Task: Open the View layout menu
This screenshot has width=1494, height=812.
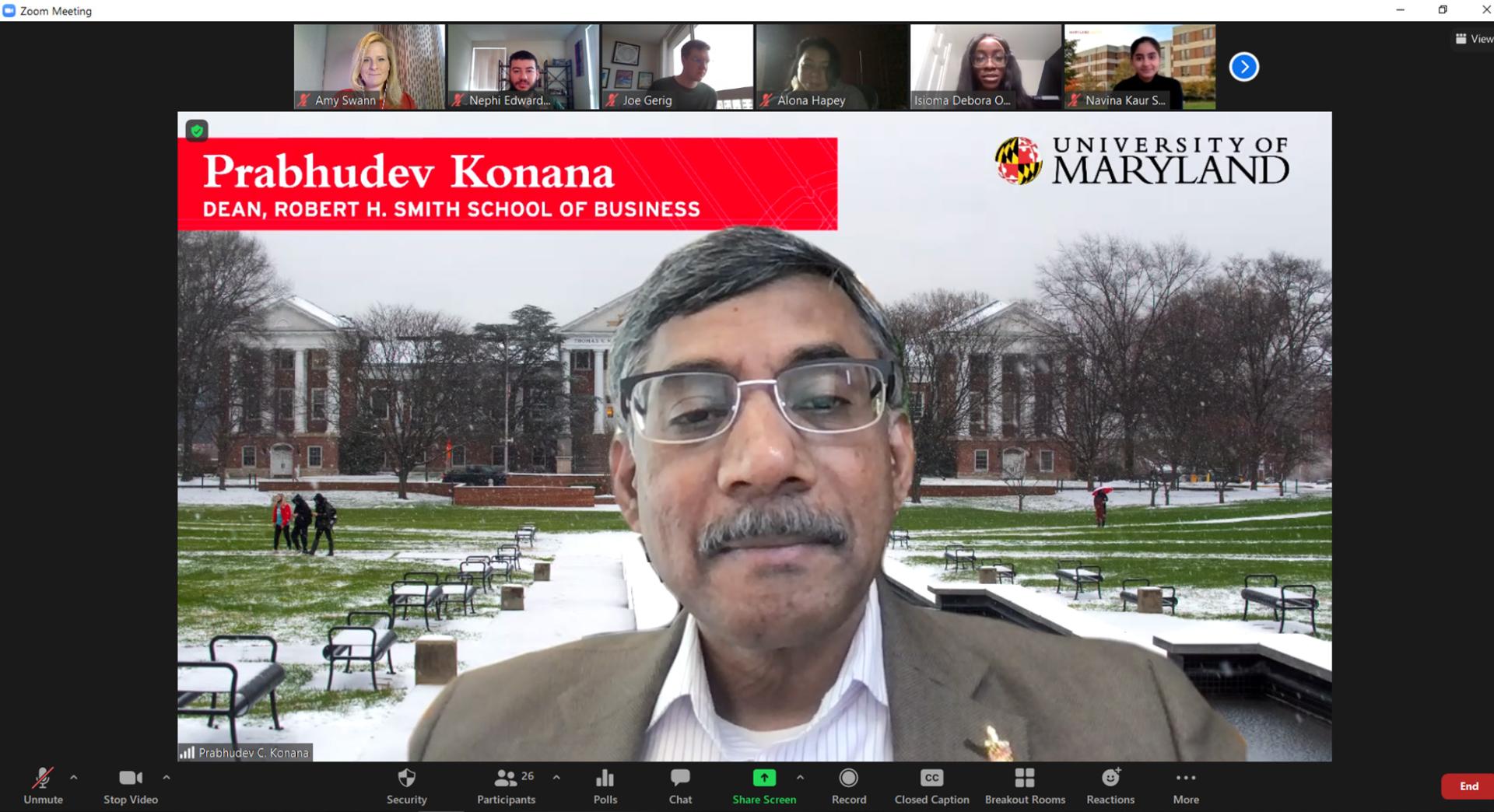Action: 1475,38
